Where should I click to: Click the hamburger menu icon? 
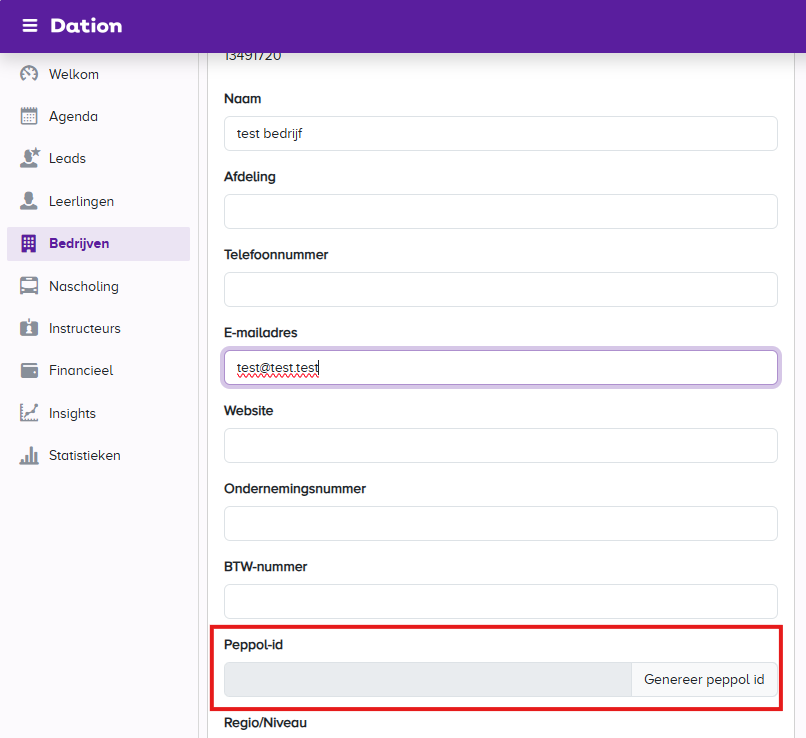pos(30,26)
